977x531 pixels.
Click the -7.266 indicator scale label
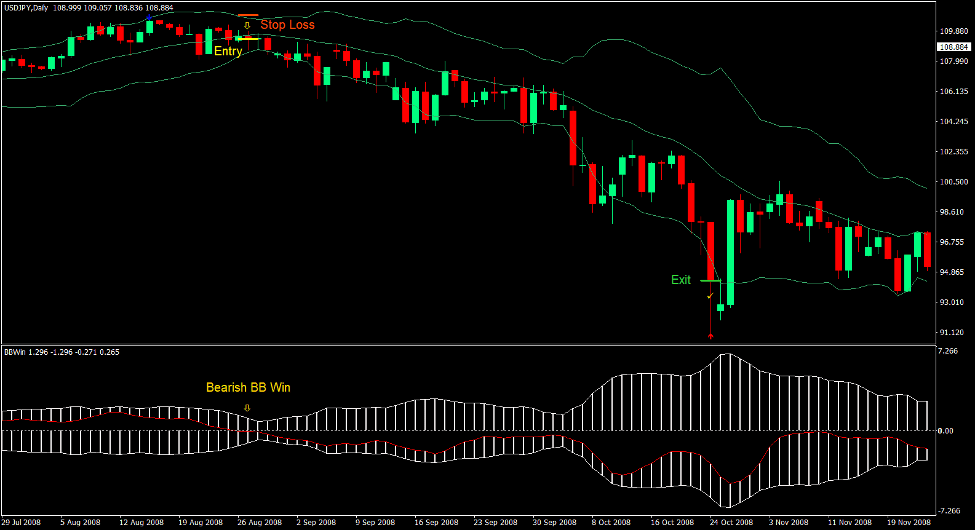pyautogui.click(x=948, y=511)
